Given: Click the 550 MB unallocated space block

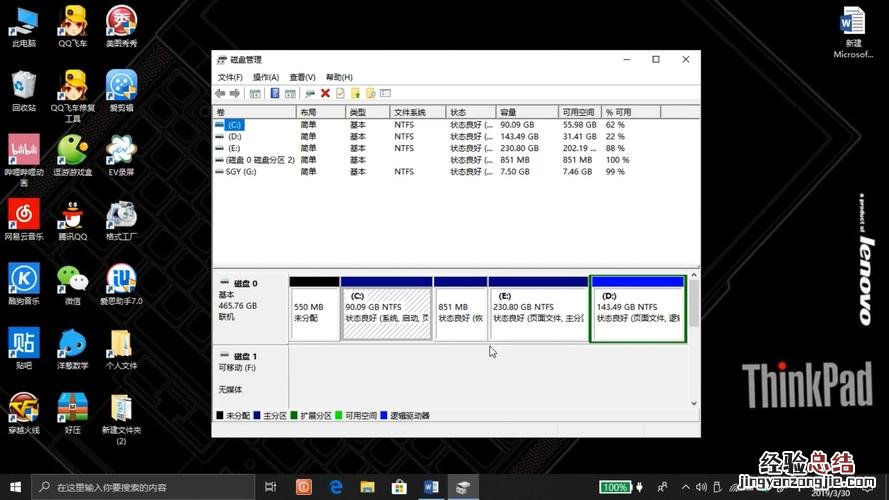Looking at the screenshot, I should [314, 312].
